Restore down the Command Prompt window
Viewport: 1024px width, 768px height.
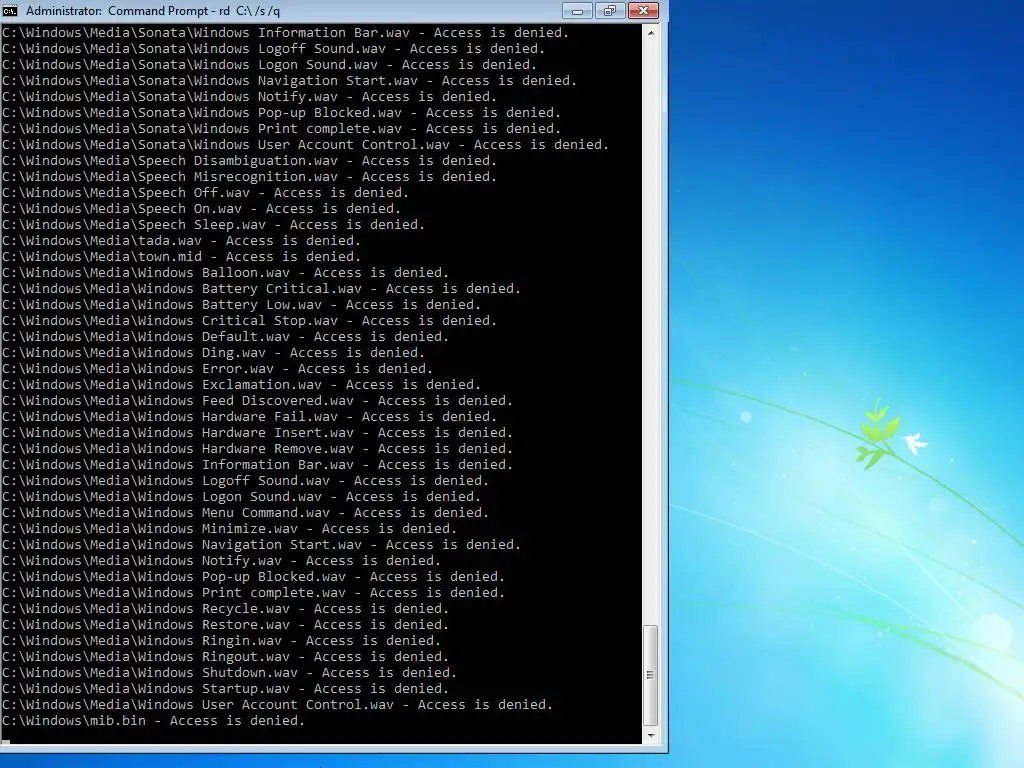610,10
